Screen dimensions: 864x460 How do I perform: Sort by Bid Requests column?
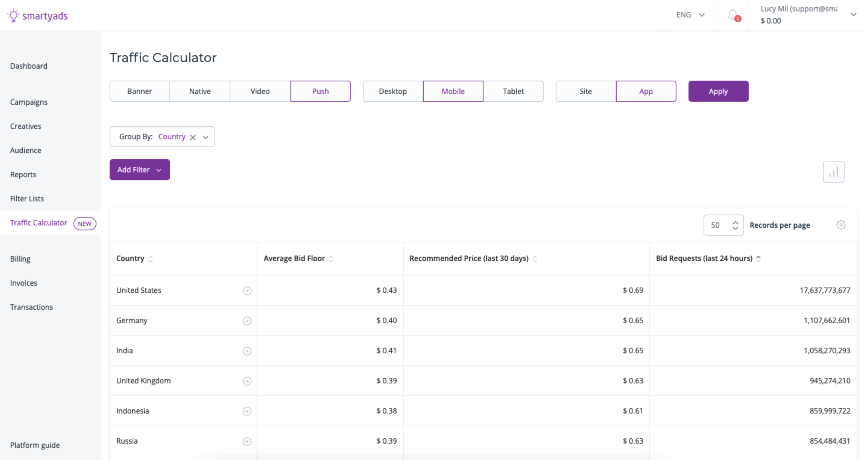706,259
